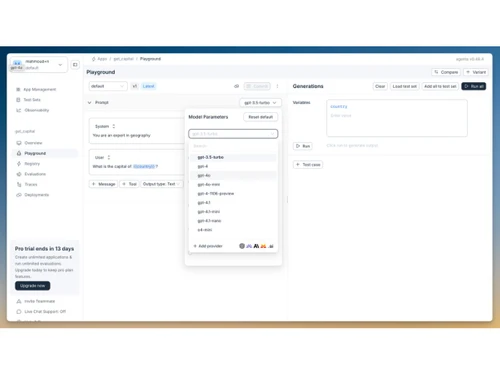Image resolution: width=500 pixels, height=375 pixels.
Task: Collapse the Prompt section chevron
Action: (x=89, y=102)
